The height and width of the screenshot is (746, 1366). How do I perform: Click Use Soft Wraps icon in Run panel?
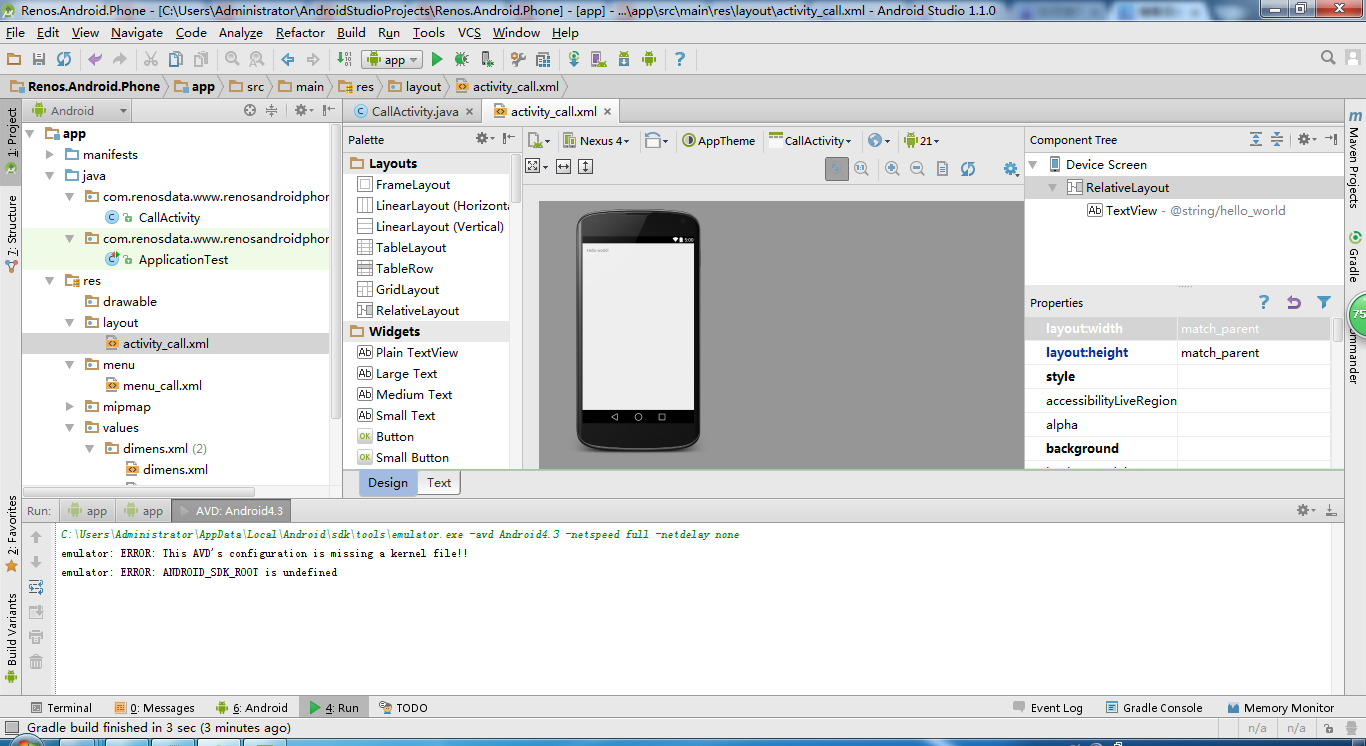pyautogui.click(x=36, y=587)
